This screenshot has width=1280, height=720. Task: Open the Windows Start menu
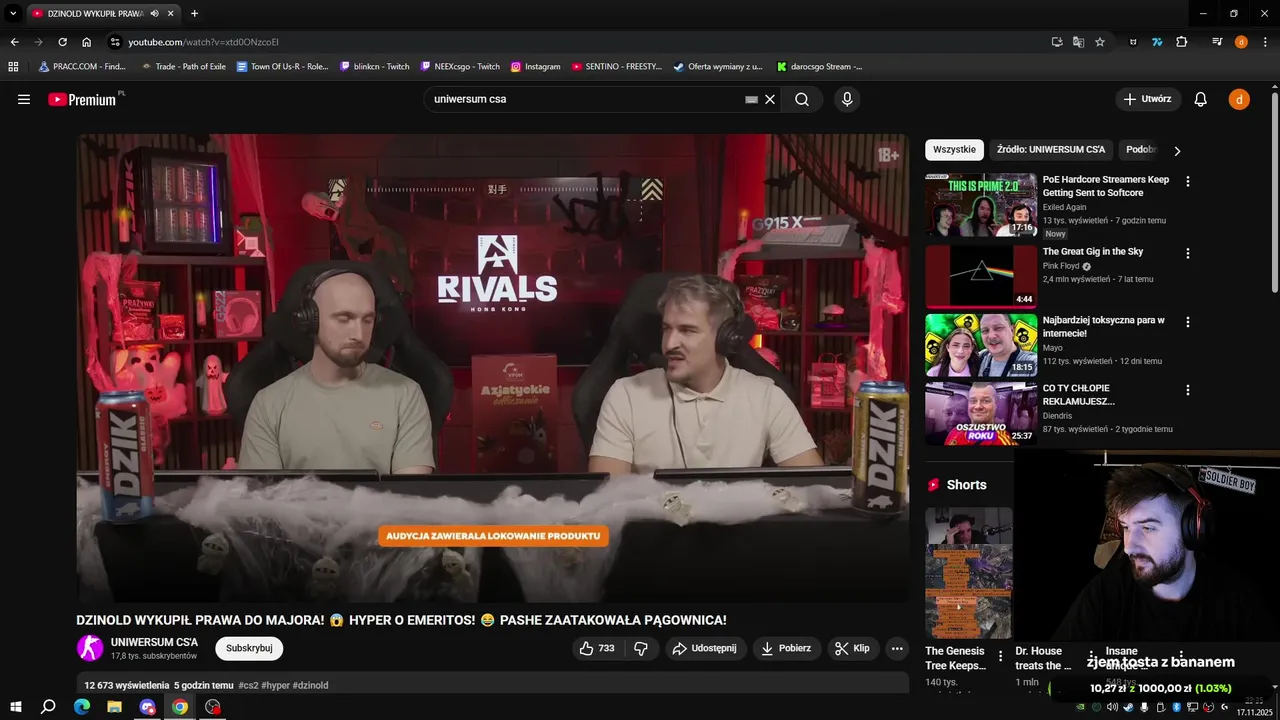point(15,707)
